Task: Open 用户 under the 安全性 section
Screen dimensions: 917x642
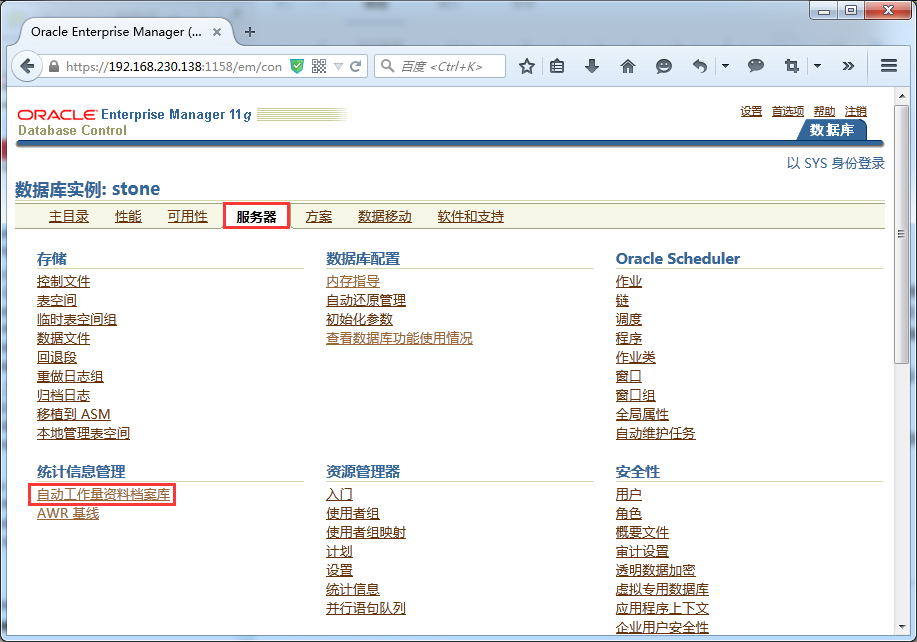Action: point(628,495)
